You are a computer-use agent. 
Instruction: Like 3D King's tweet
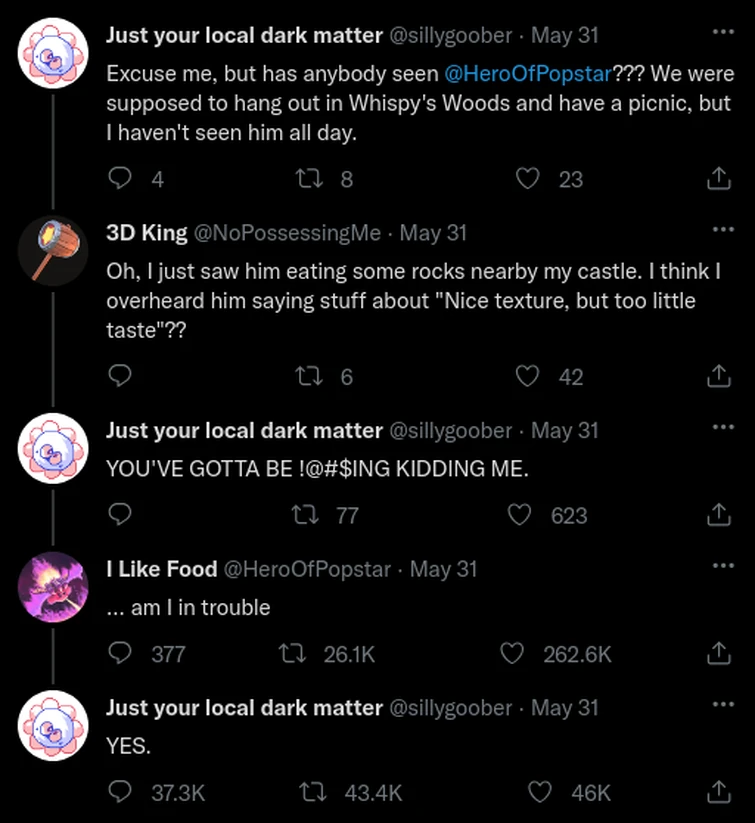click(x=526, y=377)
